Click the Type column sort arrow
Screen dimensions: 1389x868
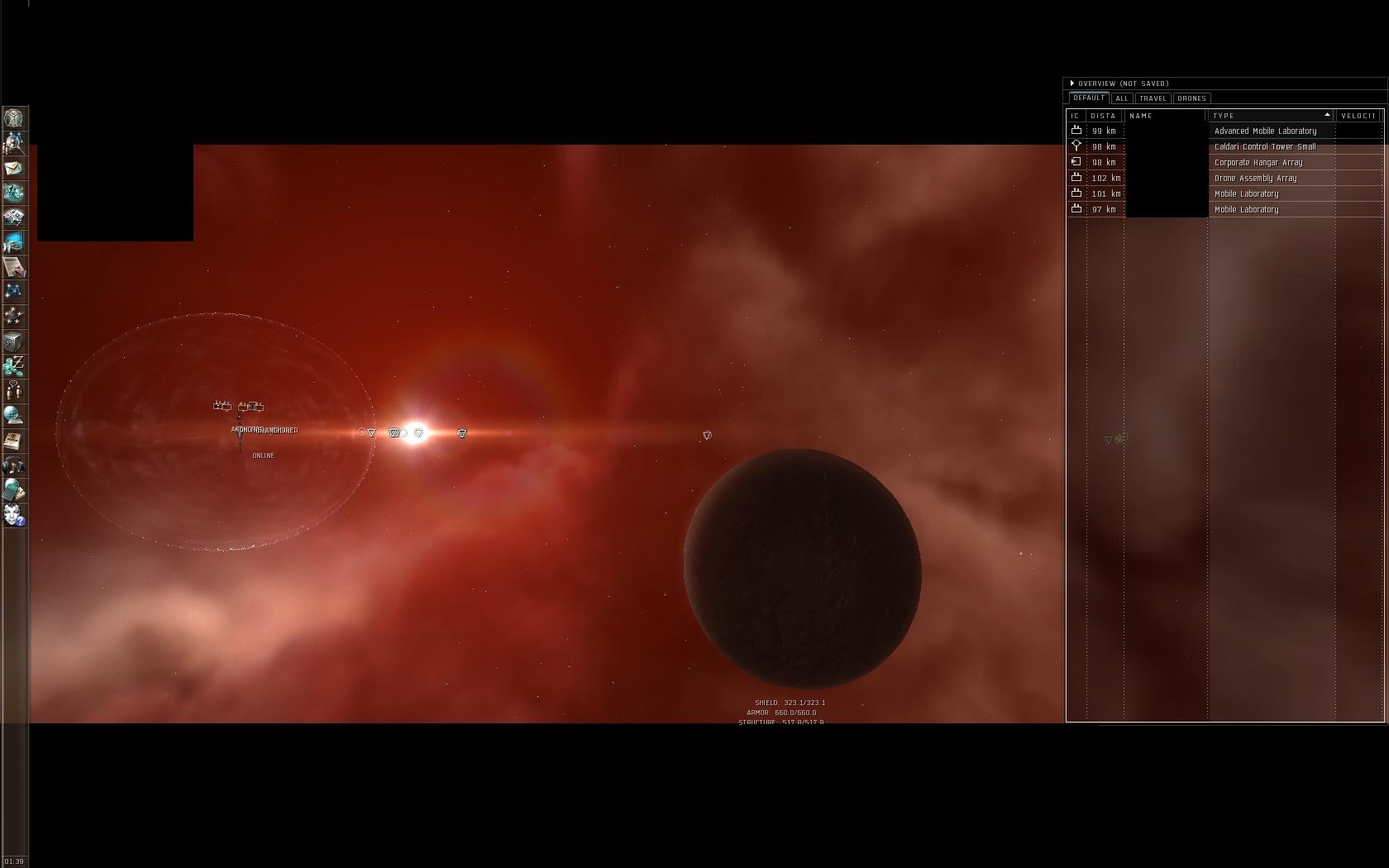coord(1327,115)
